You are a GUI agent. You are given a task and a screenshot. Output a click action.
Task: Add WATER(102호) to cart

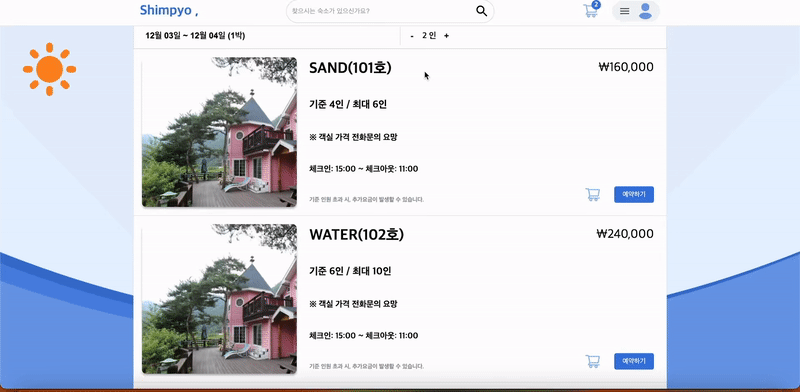click(592, 361)
